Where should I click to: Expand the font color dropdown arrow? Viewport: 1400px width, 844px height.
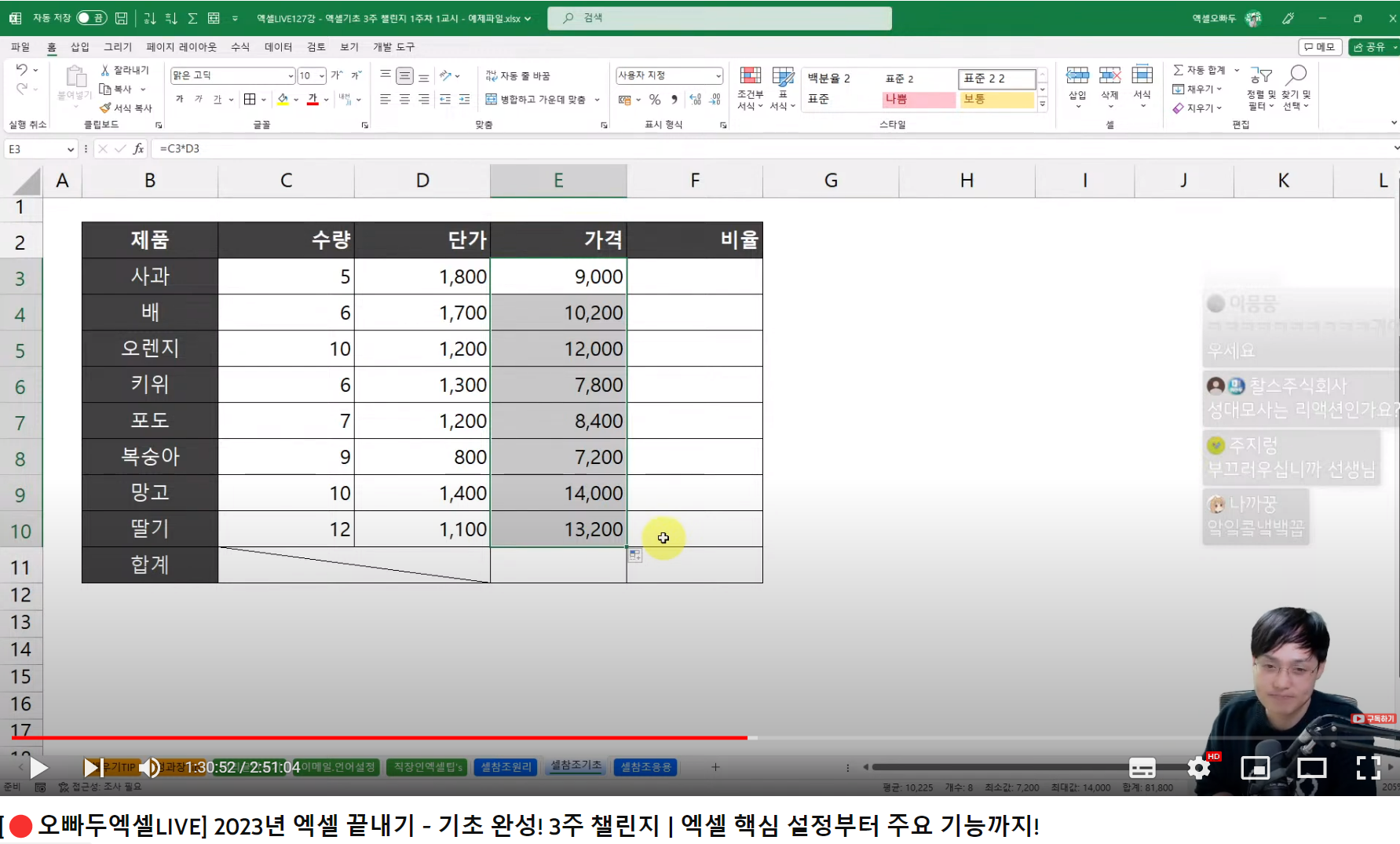tap(326, 100)
